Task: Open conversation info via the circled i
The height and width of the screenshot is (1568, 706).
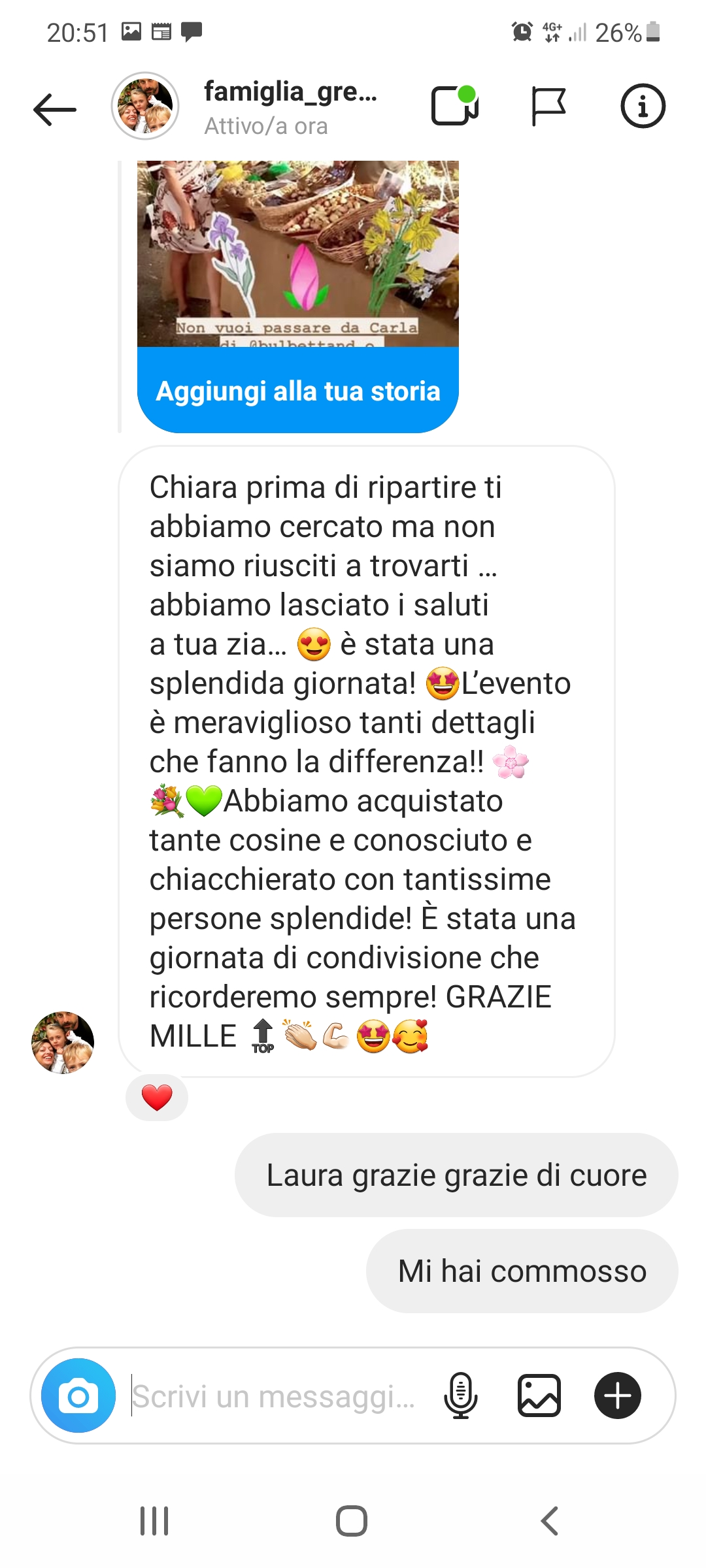Action: [643, 106]
